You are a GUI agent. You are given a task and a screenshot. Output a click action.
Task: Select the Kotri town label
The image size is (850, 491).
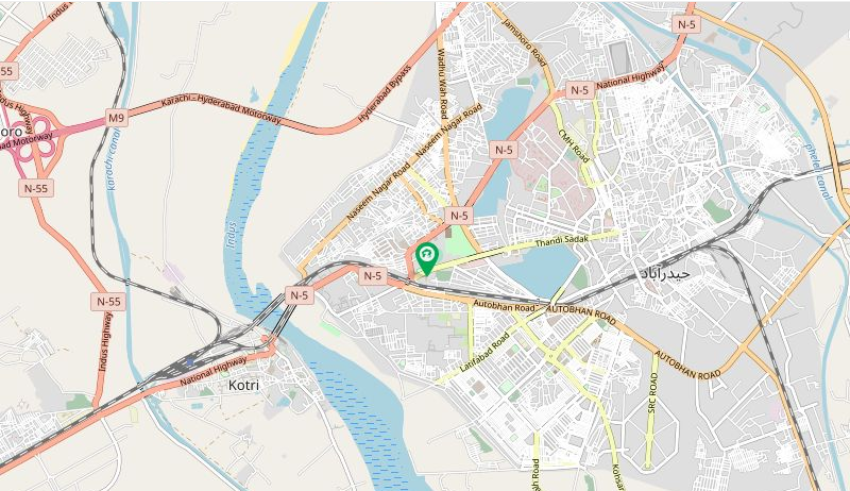tap(243, 385)
